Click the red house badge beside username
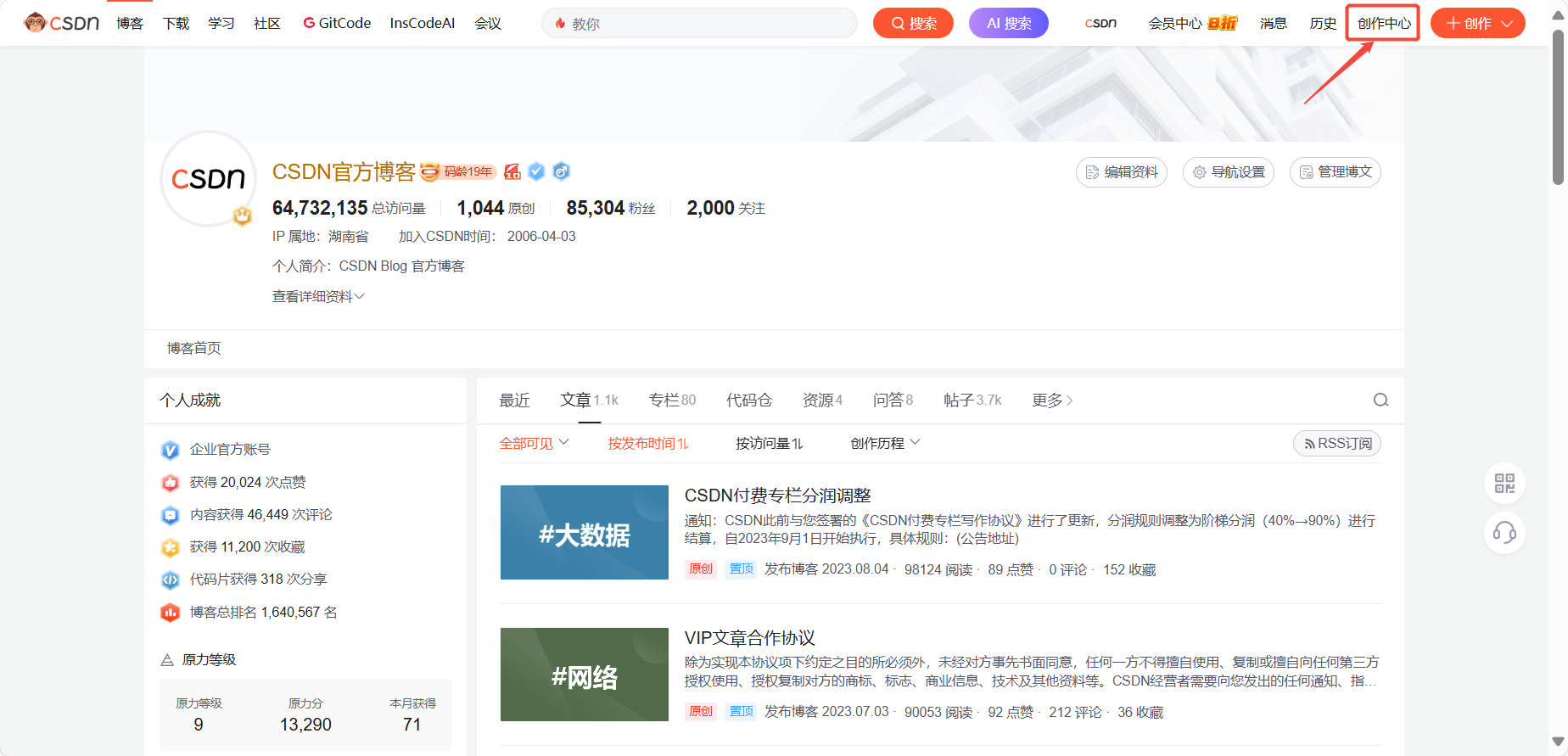Viewport: 1568px width, 756px height. 512,171
